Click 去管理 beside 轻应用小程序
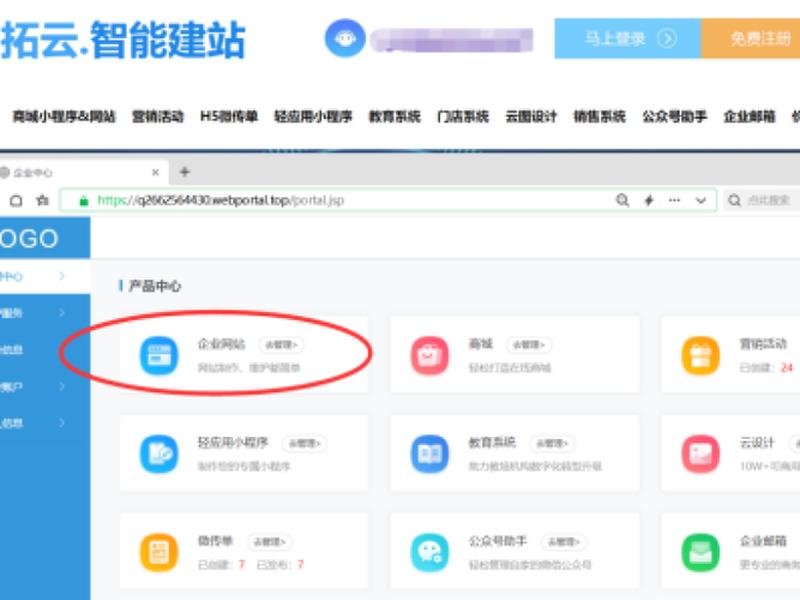The width and height of the screenshot is (800, 600). (305, 443)
